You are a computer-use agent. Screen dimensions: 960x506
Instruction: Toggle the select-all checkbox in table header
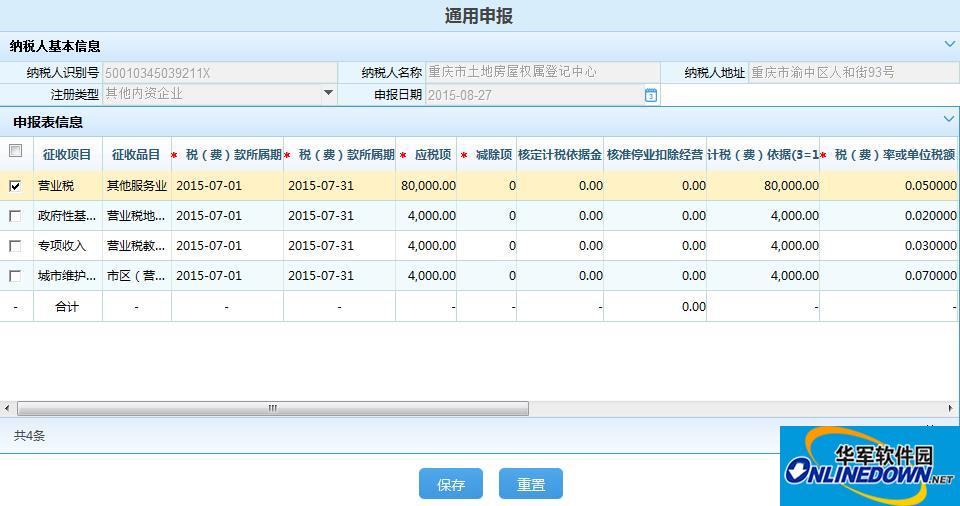pos(15,151)
